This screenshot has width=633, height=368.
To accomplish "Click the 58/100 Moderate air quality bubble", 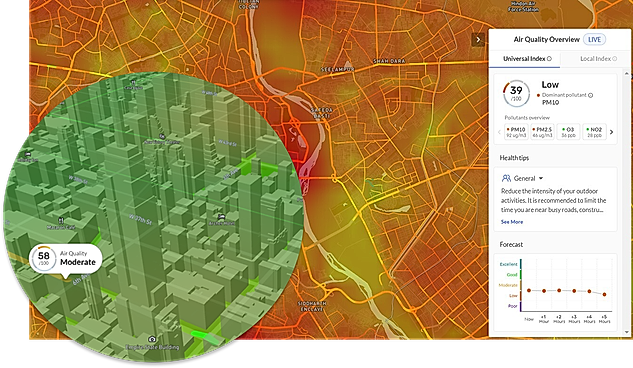I will pos(65,258).
